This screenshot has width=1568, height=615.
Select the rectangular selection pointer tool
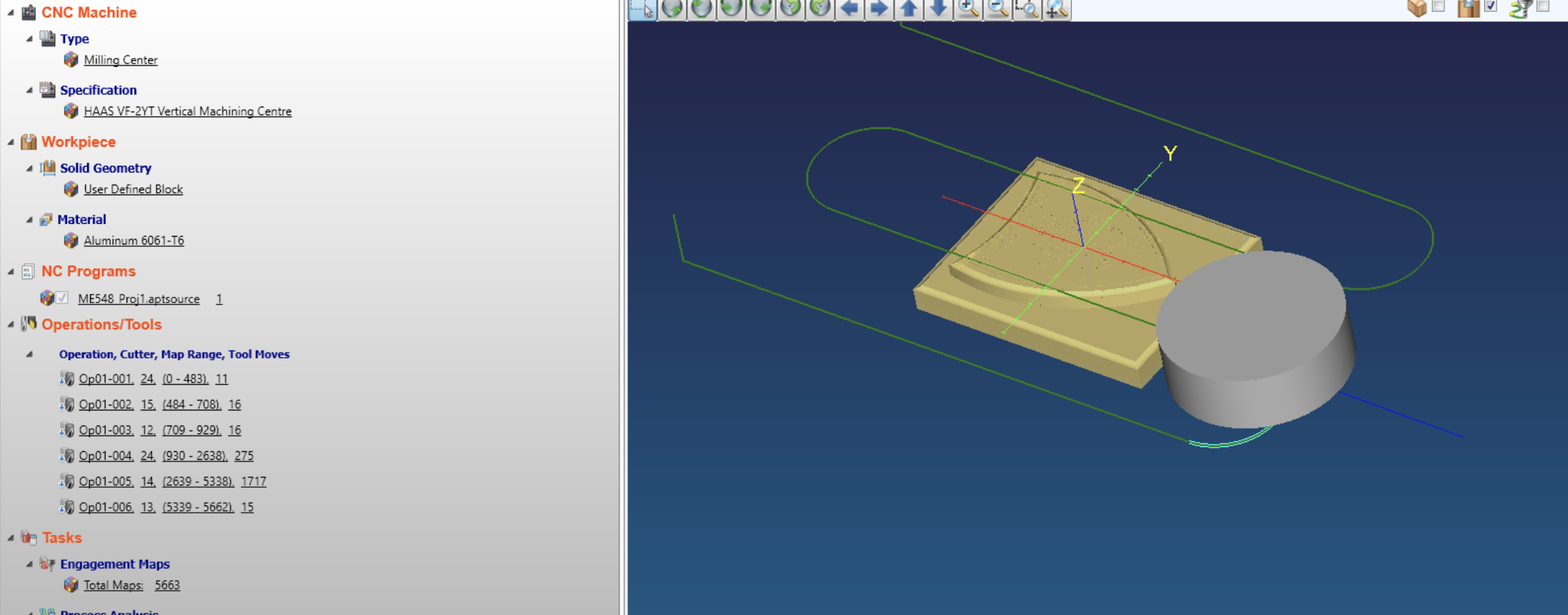click(x=642, y=9)
